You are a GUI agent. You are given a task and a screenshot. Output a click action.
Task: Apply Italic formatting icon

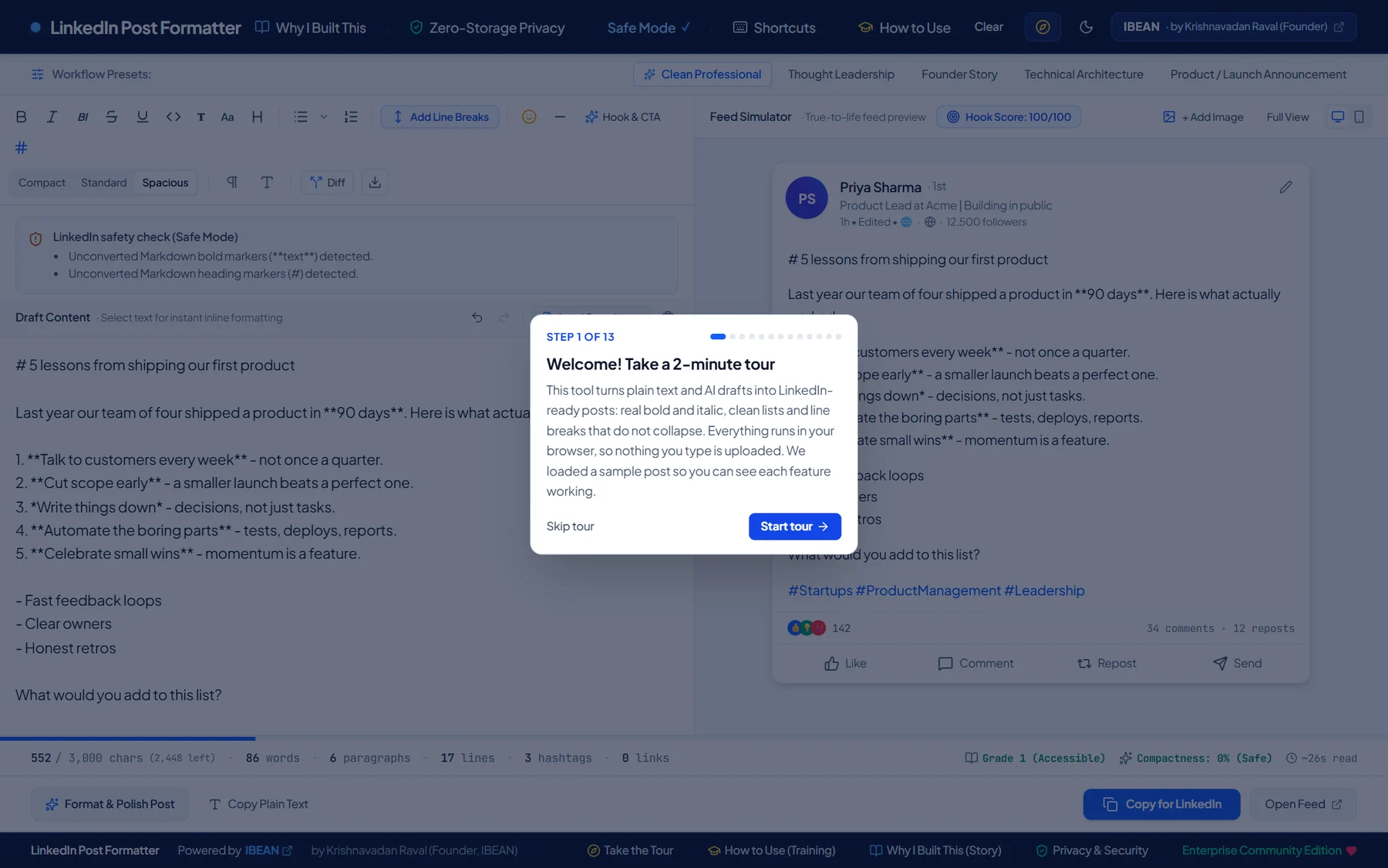click(x=52, y=117)
